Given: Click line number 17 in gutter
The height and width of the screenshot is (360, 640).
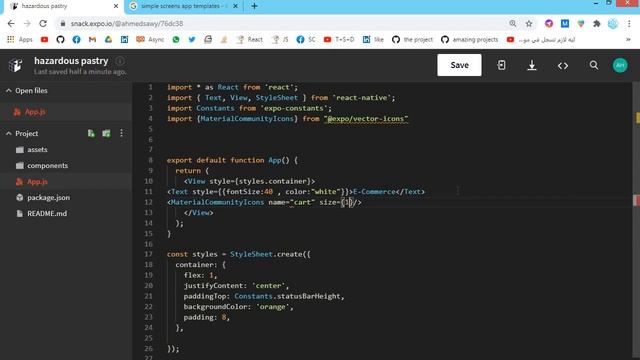Looking at the screenshot, I should coord(148,254).
